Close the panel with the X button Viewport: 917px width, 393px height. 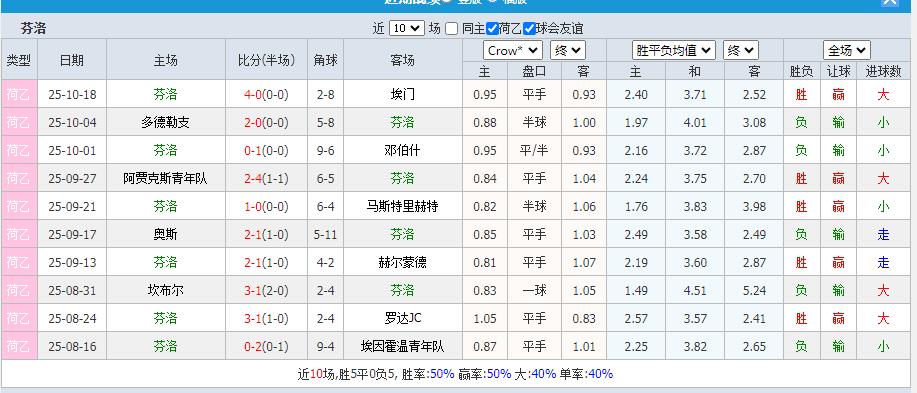890,2
